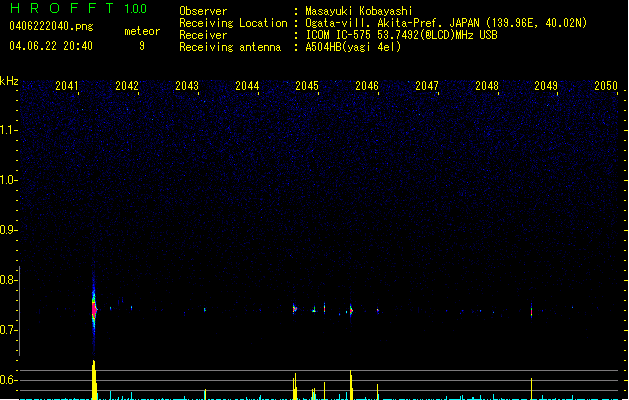
Task: Click the tallest yellow power bar after 2041
Action: 94,380
